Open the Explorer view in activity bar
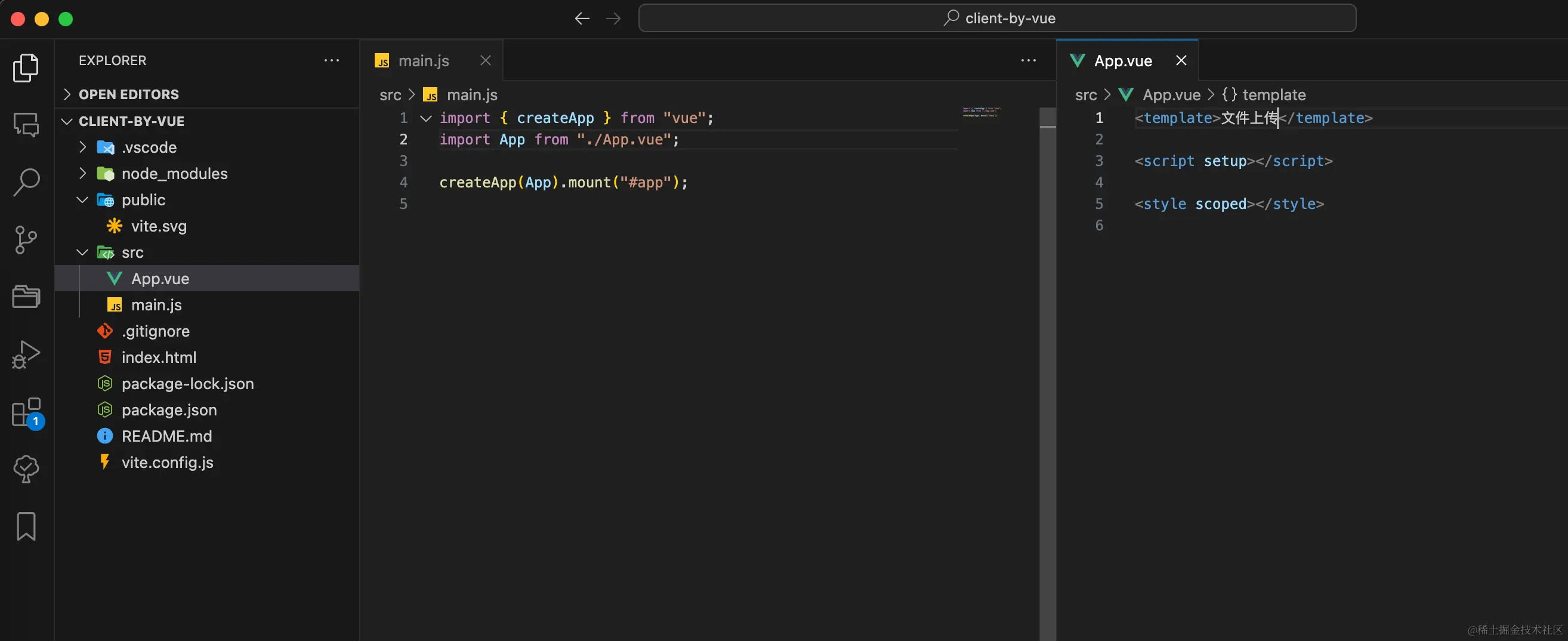The width and height of the screenshot is (1568, 641). click(x=26, y=67)
